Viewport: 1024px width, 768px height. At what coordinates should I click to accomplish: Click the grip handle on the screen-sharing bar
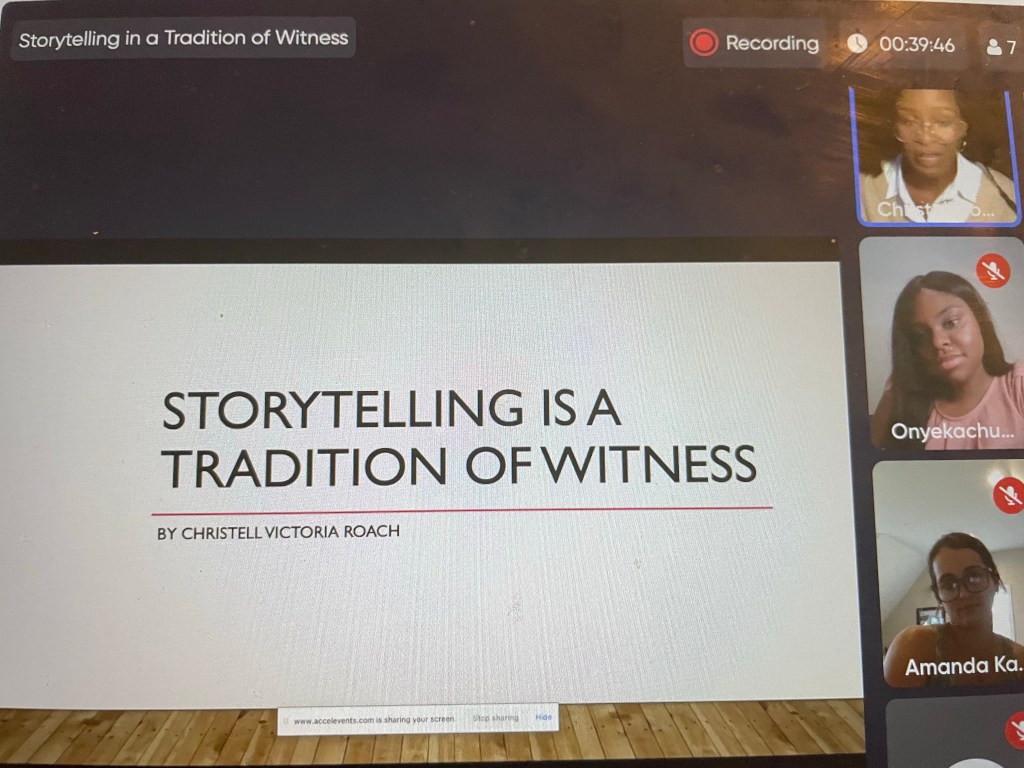click(287, 720)
